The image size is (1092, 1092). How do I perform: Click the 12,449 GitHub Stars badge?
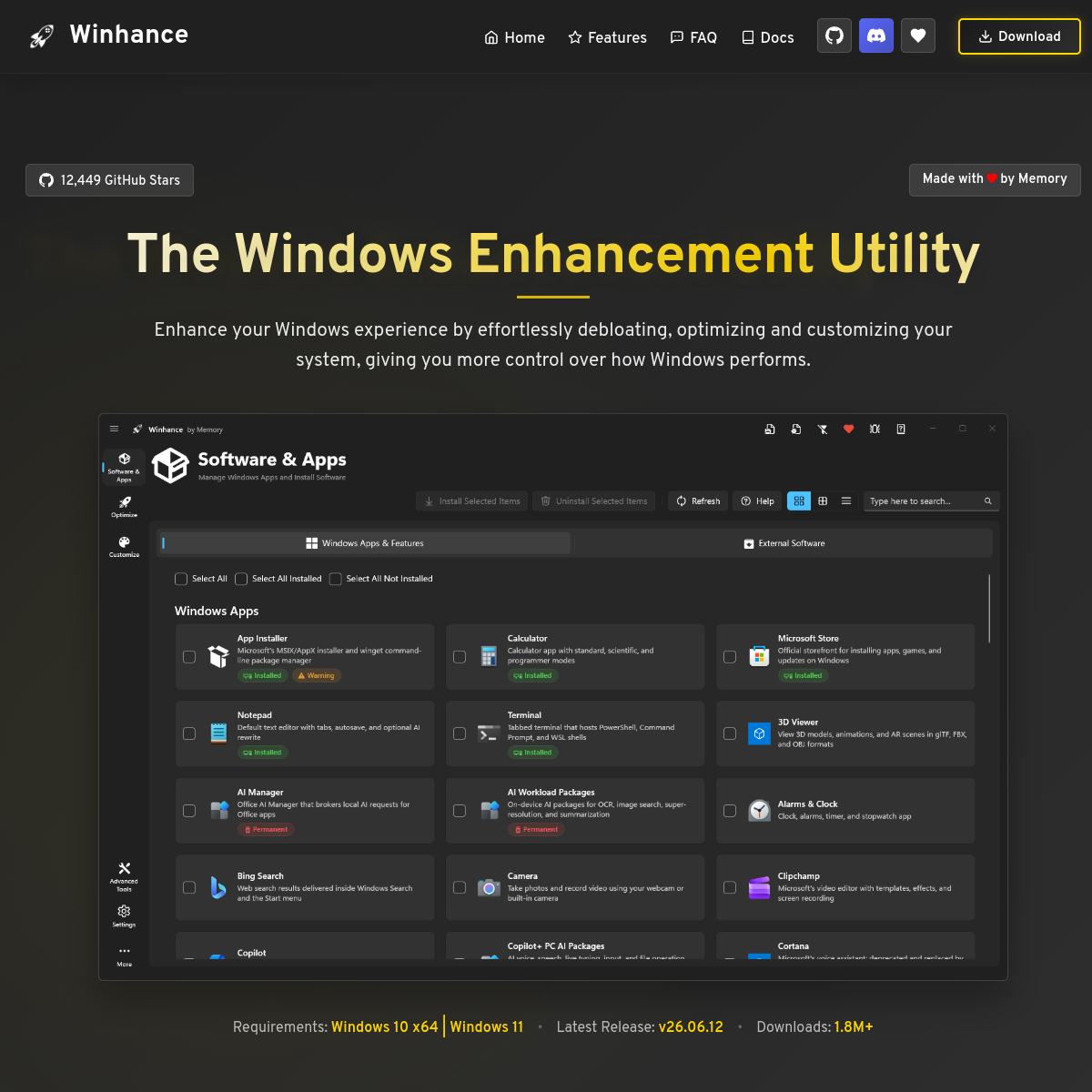tap(109, 180)
